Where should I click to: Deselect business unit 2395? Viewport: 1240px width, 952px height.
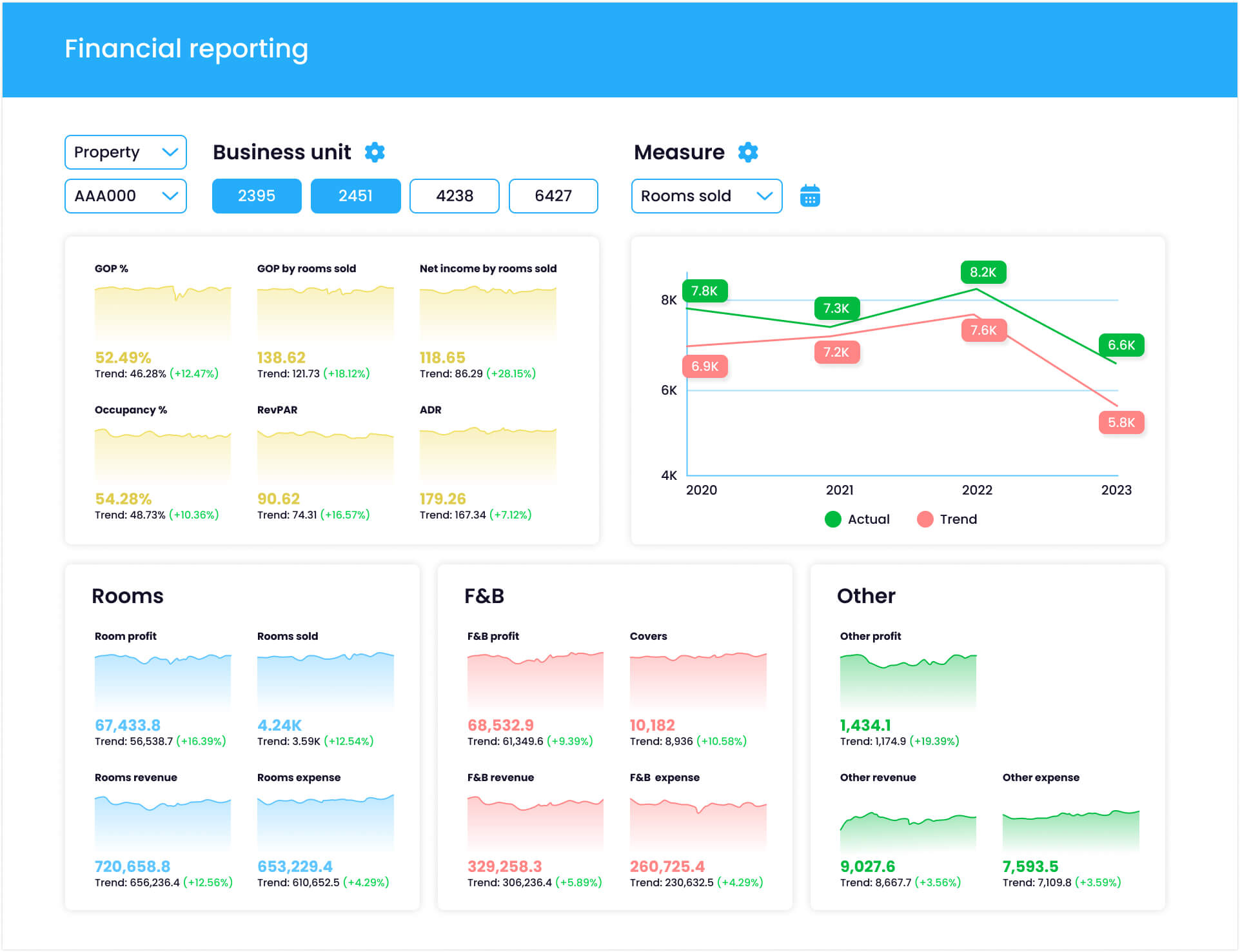tap(257, 196)
